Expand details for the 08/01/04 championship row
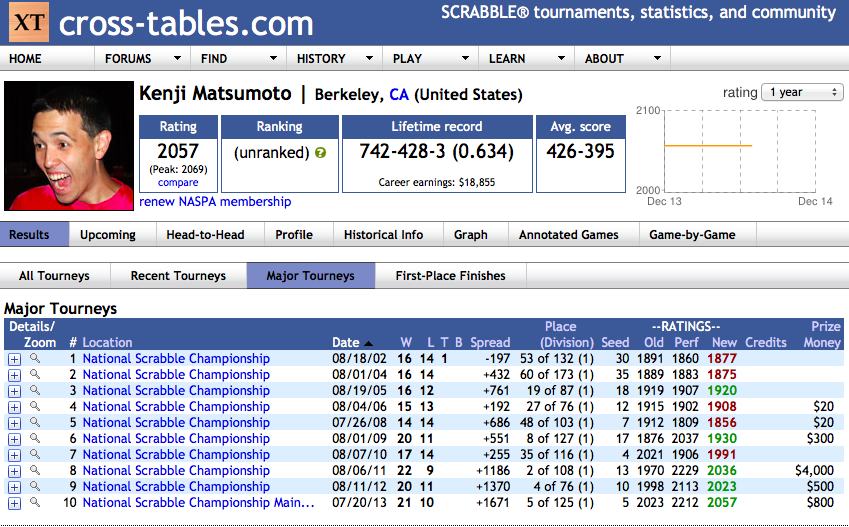Image resolution: width=849 pixels, height=527 pixels. point(15,375)
